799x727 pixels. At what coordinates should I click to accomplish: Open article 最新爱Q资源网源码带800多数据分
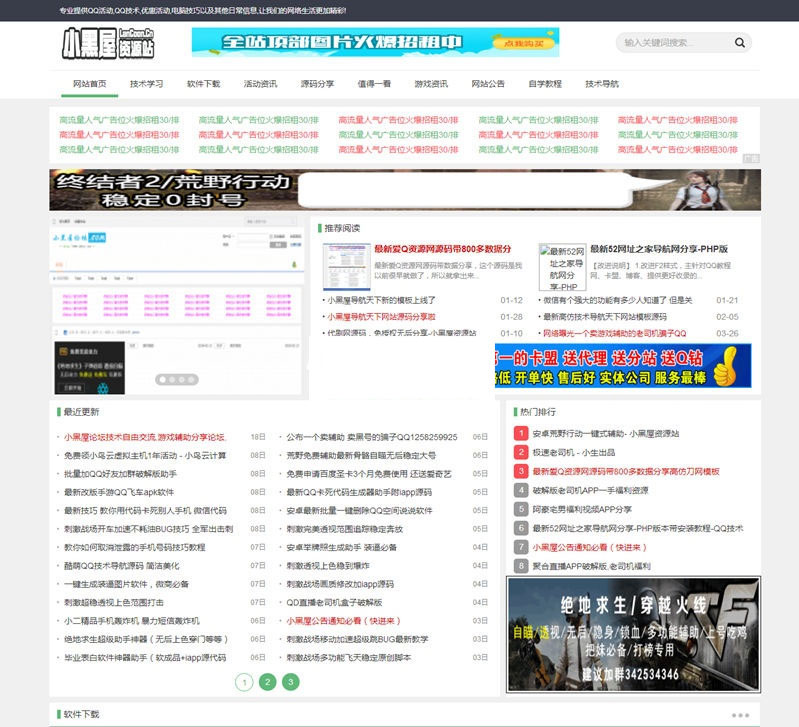pyautogui.click(x=442, y=249)
